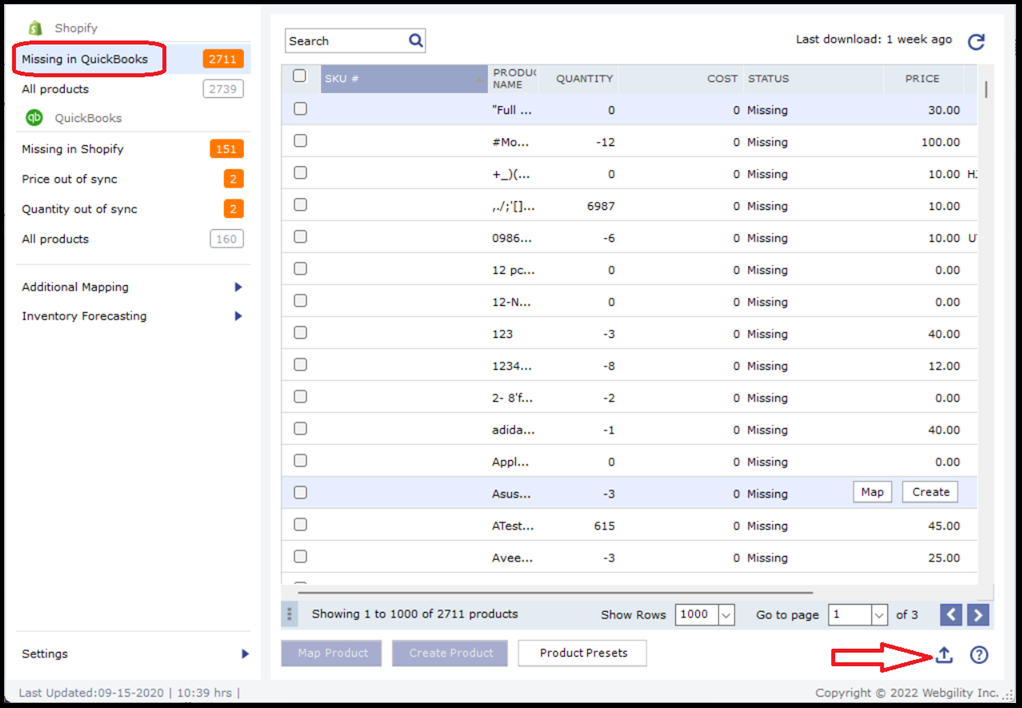The height and width of the screenshot is (708, 1022).
Task: Select the checkbox for the Asus row
Action: [x=300, y=493]
